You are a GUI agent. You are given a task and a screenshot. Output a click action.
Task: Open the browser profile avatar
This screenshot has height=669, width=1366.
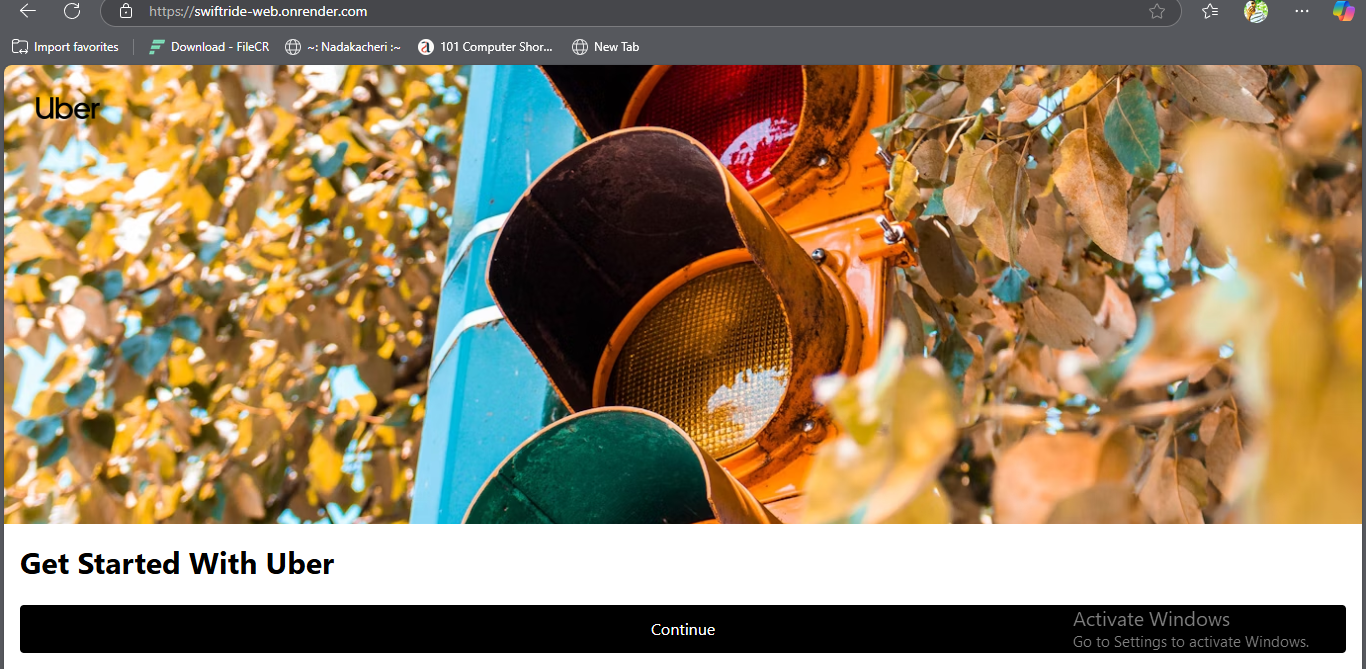click(x=1256, y=11)
